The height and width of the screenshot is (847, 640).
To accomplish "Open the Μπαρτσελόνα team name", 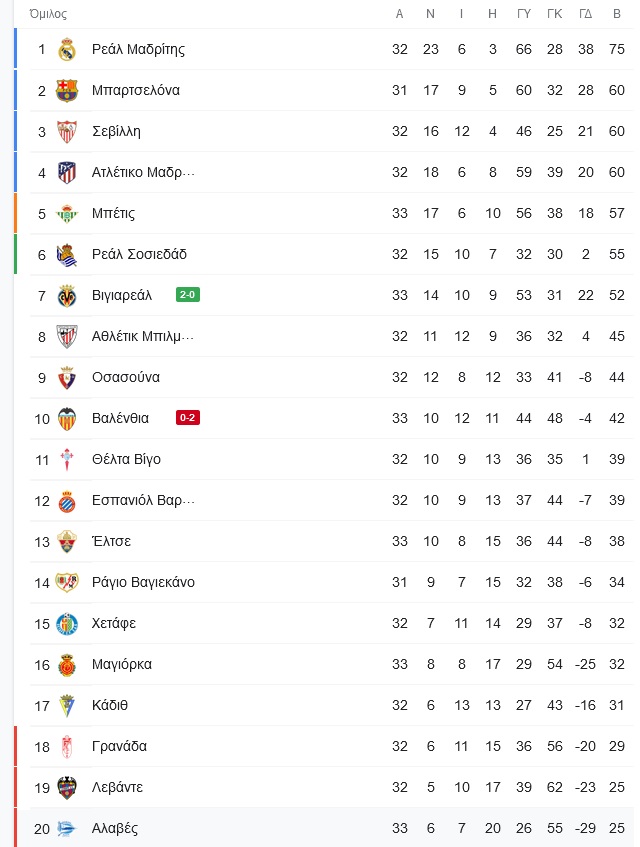I will tap(136, 90).
